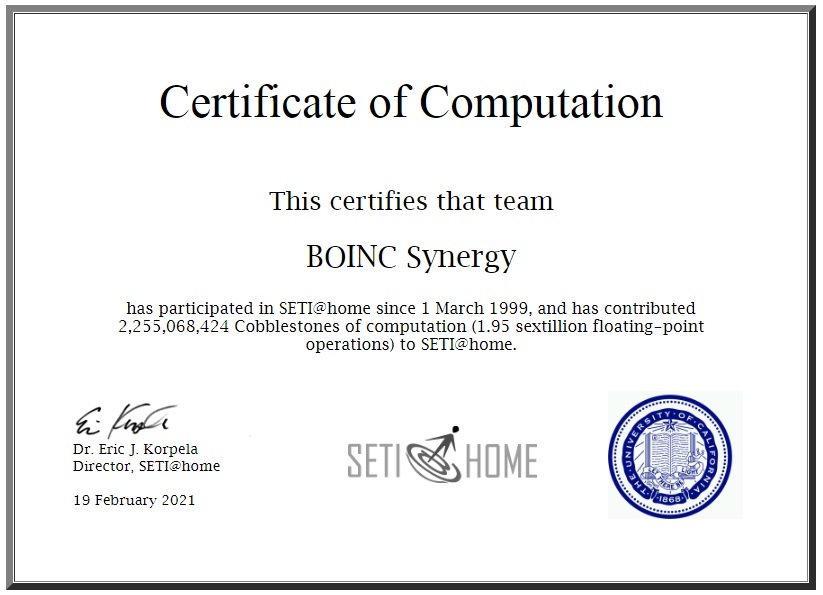Select the team name "BOINC Synergy"
Image resolution: width=823 pixels, height=595 pixels.
tap(412, 257)
